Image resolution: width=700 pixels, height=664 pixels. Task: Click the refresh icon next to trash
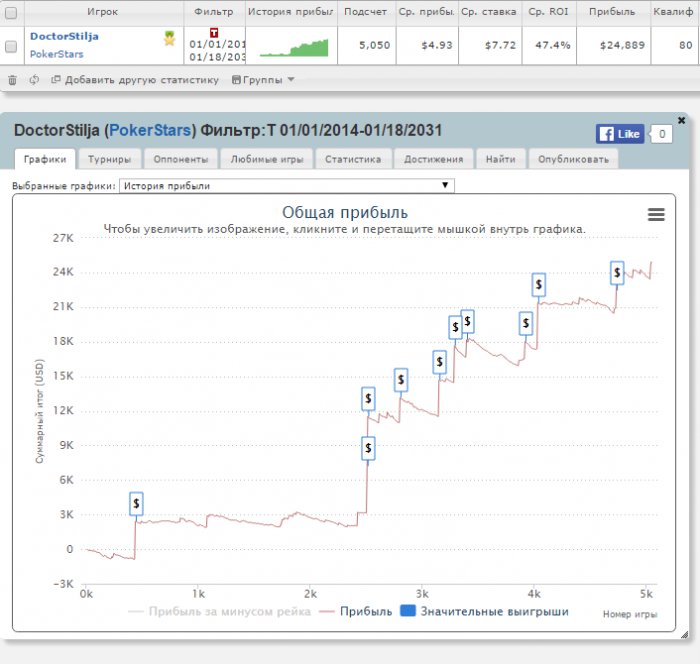(x=34, y=80)
